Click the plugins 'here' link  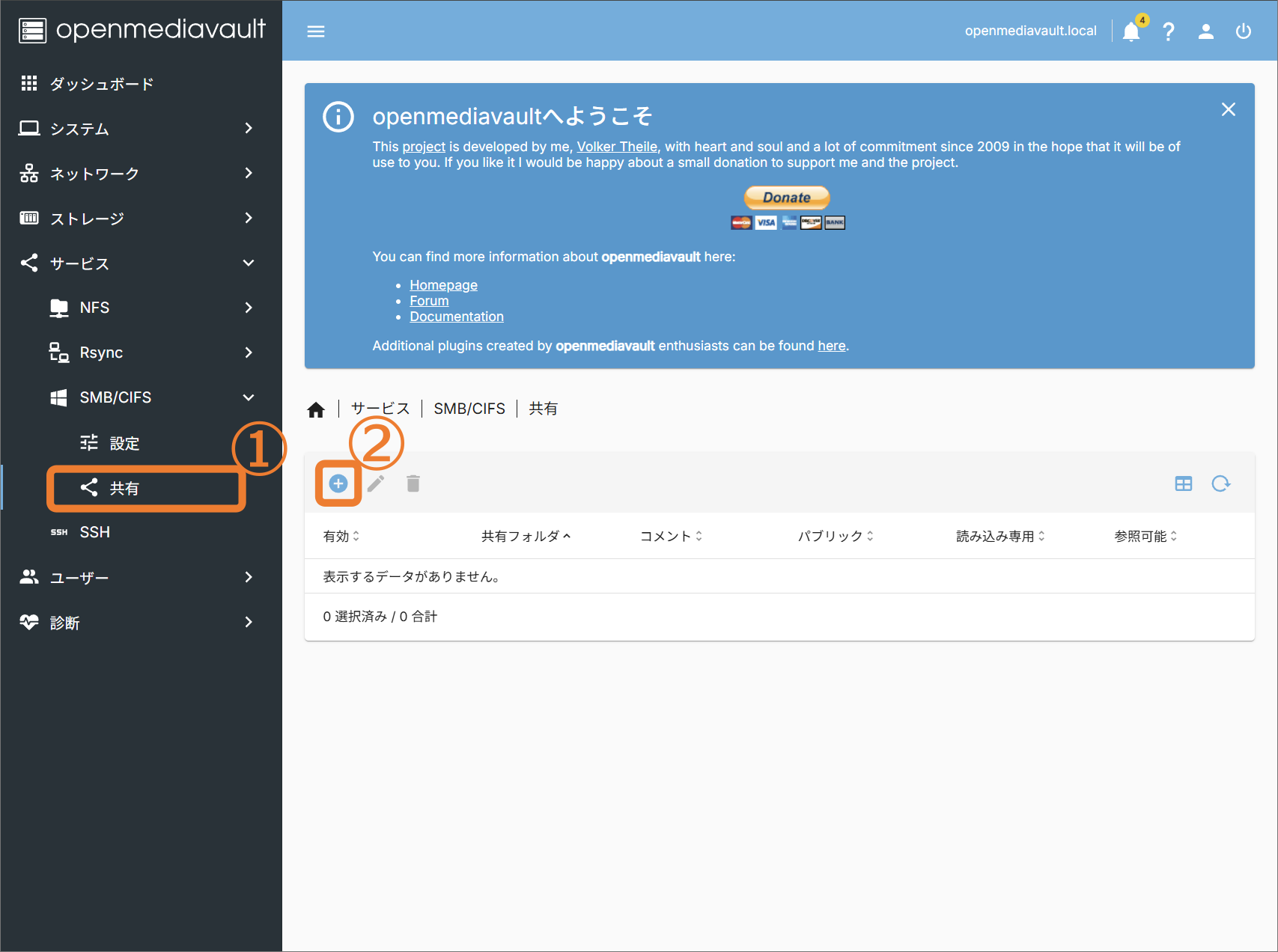click(832, 346)
